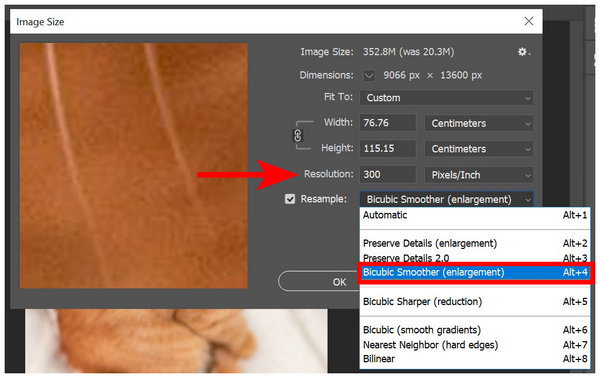Screen dimensions: 600x378
Task: Click the Image Size 352.8M readout
Action: [408, 52]
